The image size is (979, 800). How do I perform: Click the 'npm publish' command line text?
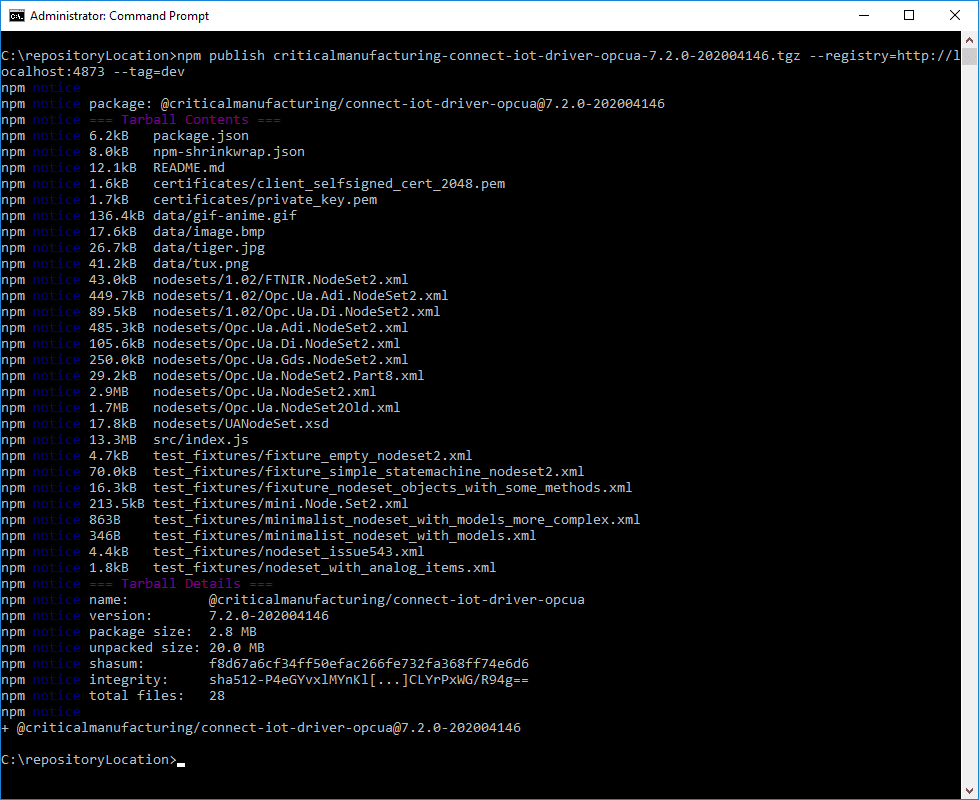(x=221, y=56)
